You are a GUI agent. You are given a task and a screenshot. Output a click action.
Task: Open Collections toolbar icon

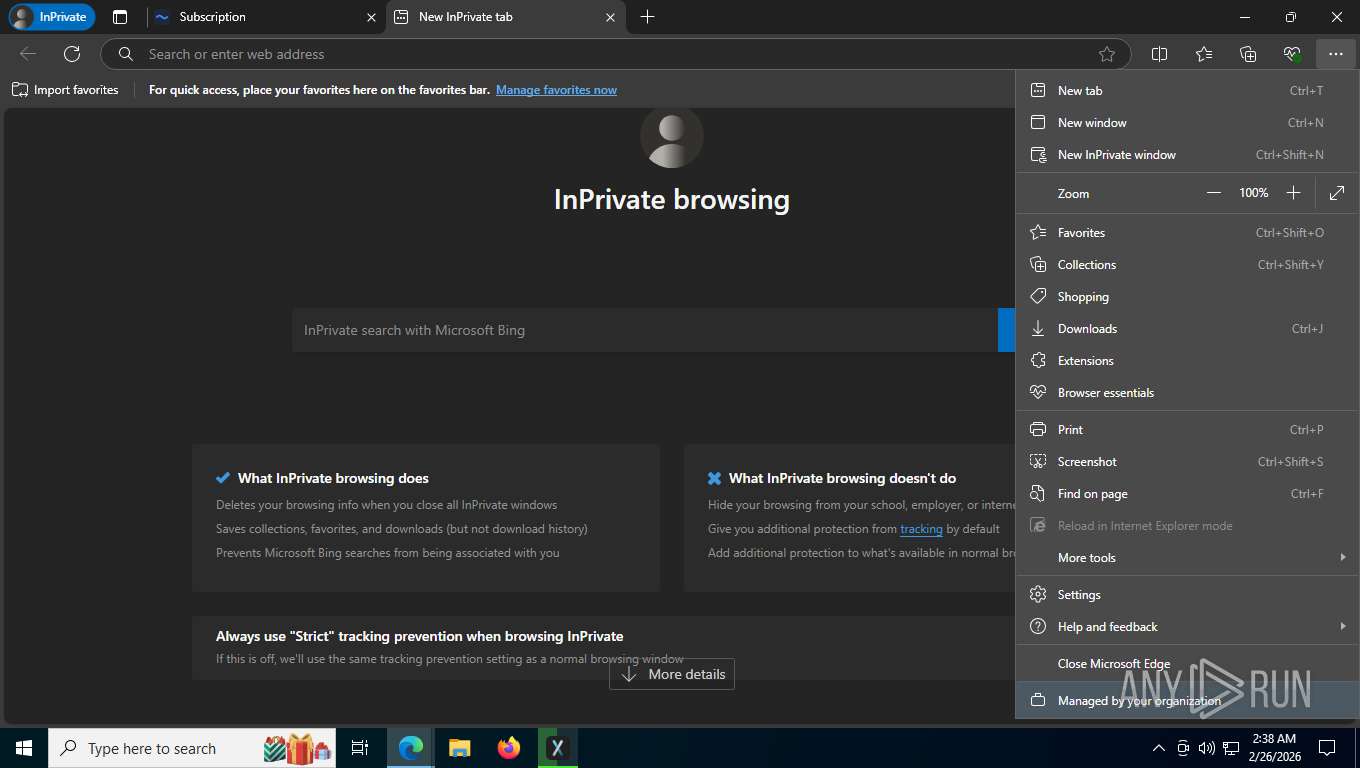[1248, 54]
